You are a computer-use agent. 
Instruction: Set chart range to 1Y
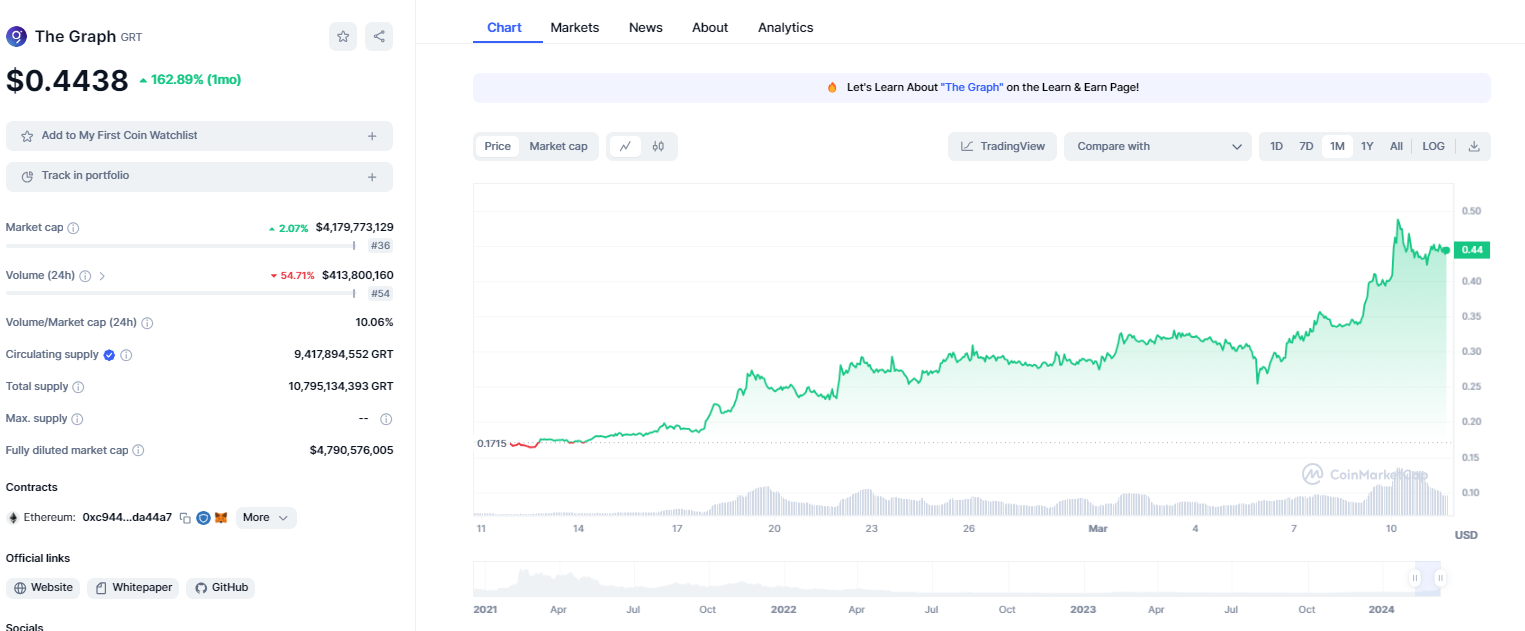coord(1367,146)
